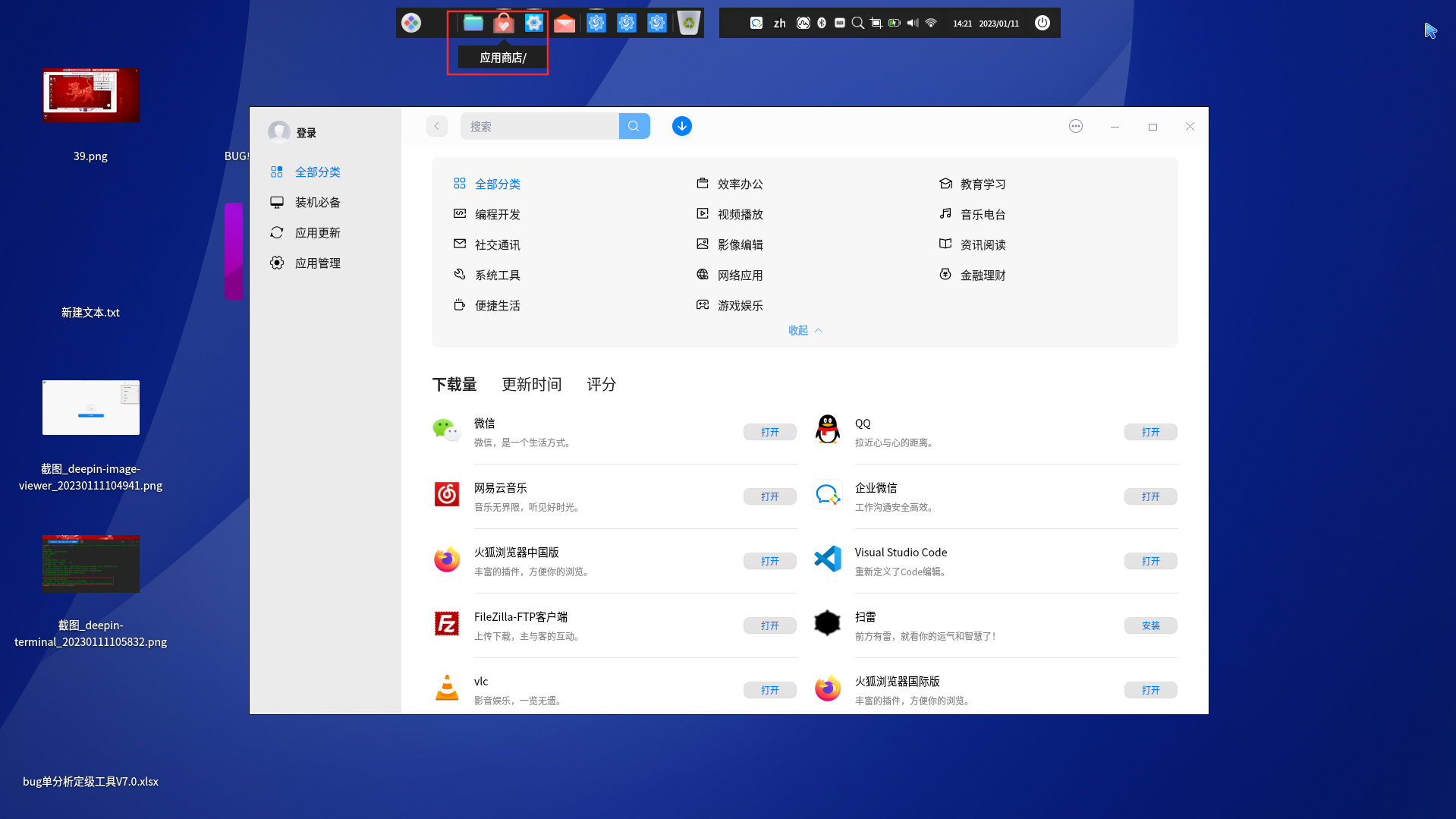This screenshot has height=819, width=1456.
Task: Click the volume icon in system tray
Action: pyautogui.click(x=913, y=23)
